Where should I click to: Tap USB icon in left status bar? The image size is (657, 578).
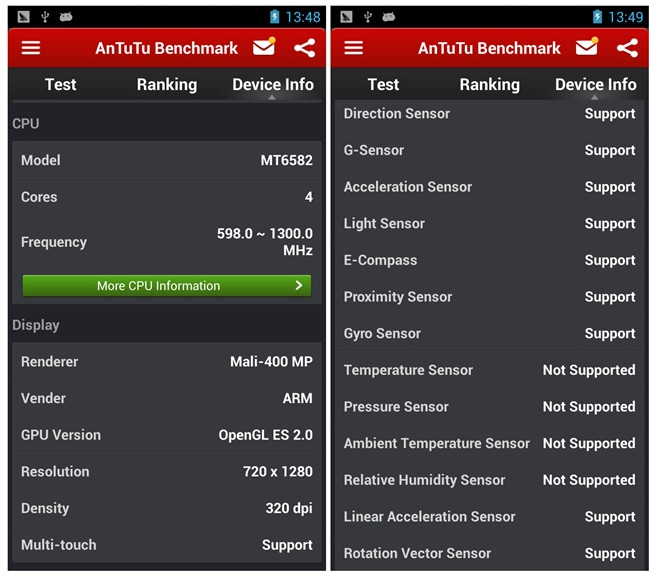pos(45,17)
